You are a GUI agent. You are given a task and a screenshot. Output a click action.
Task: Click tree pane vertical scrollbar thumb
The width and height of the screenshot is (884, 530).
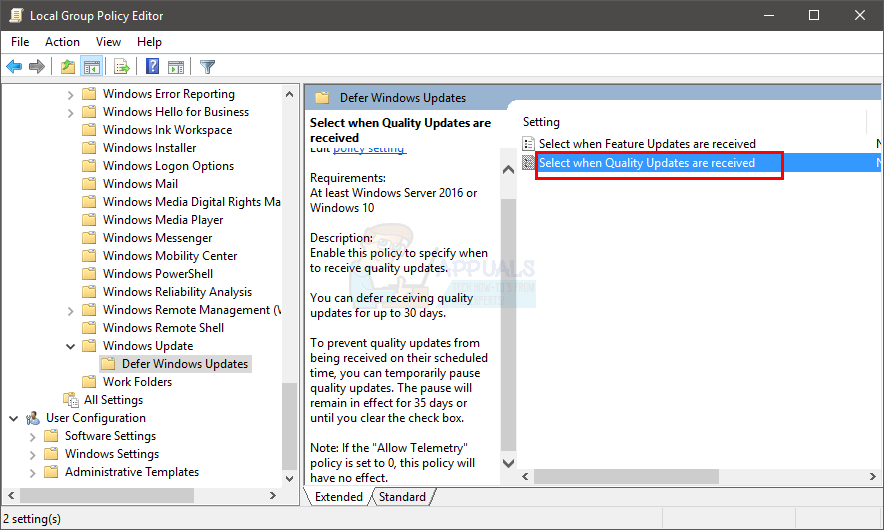pyautogui.click(x=289, y=426)
